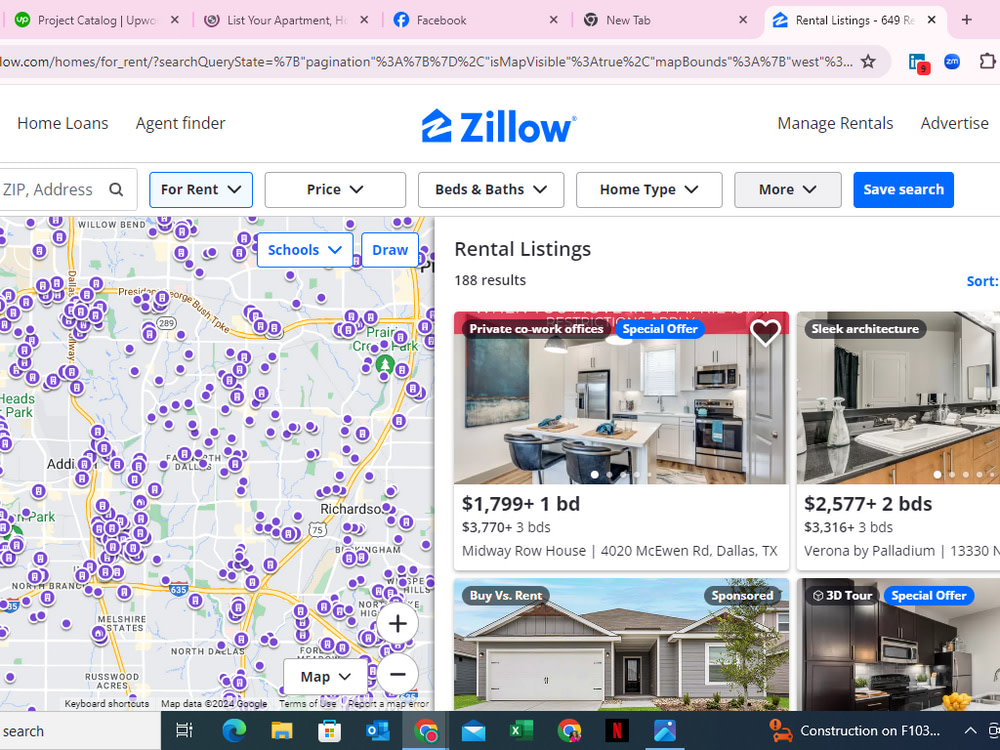Open Home Loans menu
Image resolution: width=1000 pixels, height=750 pixels.
click(x=62, y=123)
